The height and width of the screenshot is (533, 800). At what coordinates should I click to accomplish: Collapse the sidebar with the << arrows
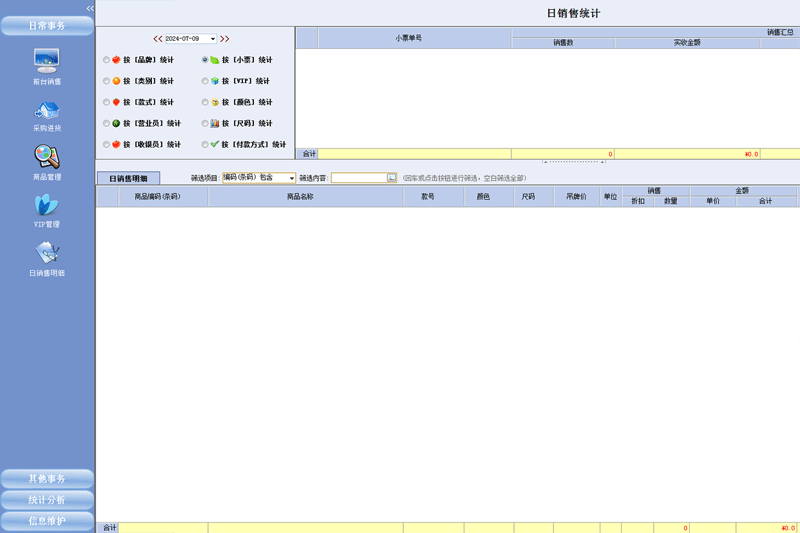point(90,8)
